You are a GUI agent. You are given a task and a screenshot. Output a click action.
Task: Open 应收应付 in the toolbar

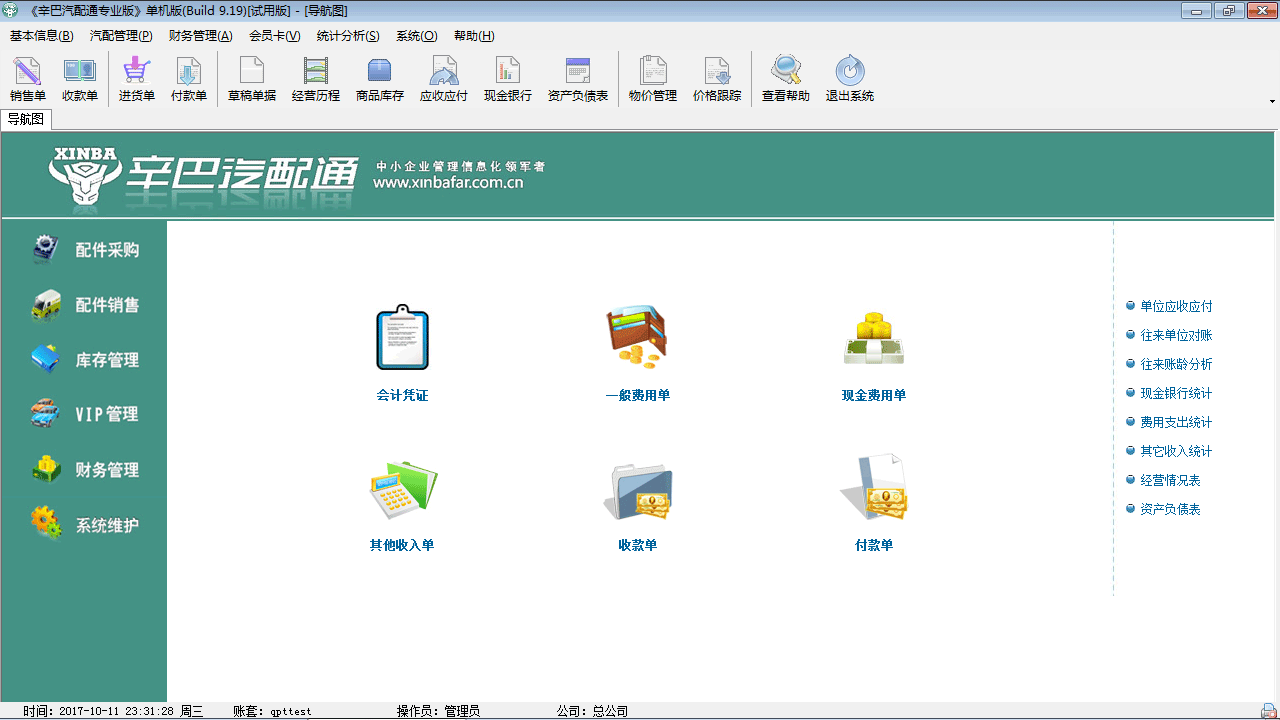click(444, 79)
